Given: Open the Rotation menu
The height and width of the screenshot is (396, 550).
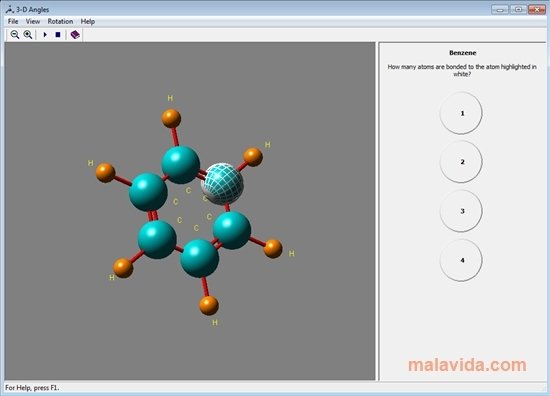Looking at the screenshot, I should [60, 21].
